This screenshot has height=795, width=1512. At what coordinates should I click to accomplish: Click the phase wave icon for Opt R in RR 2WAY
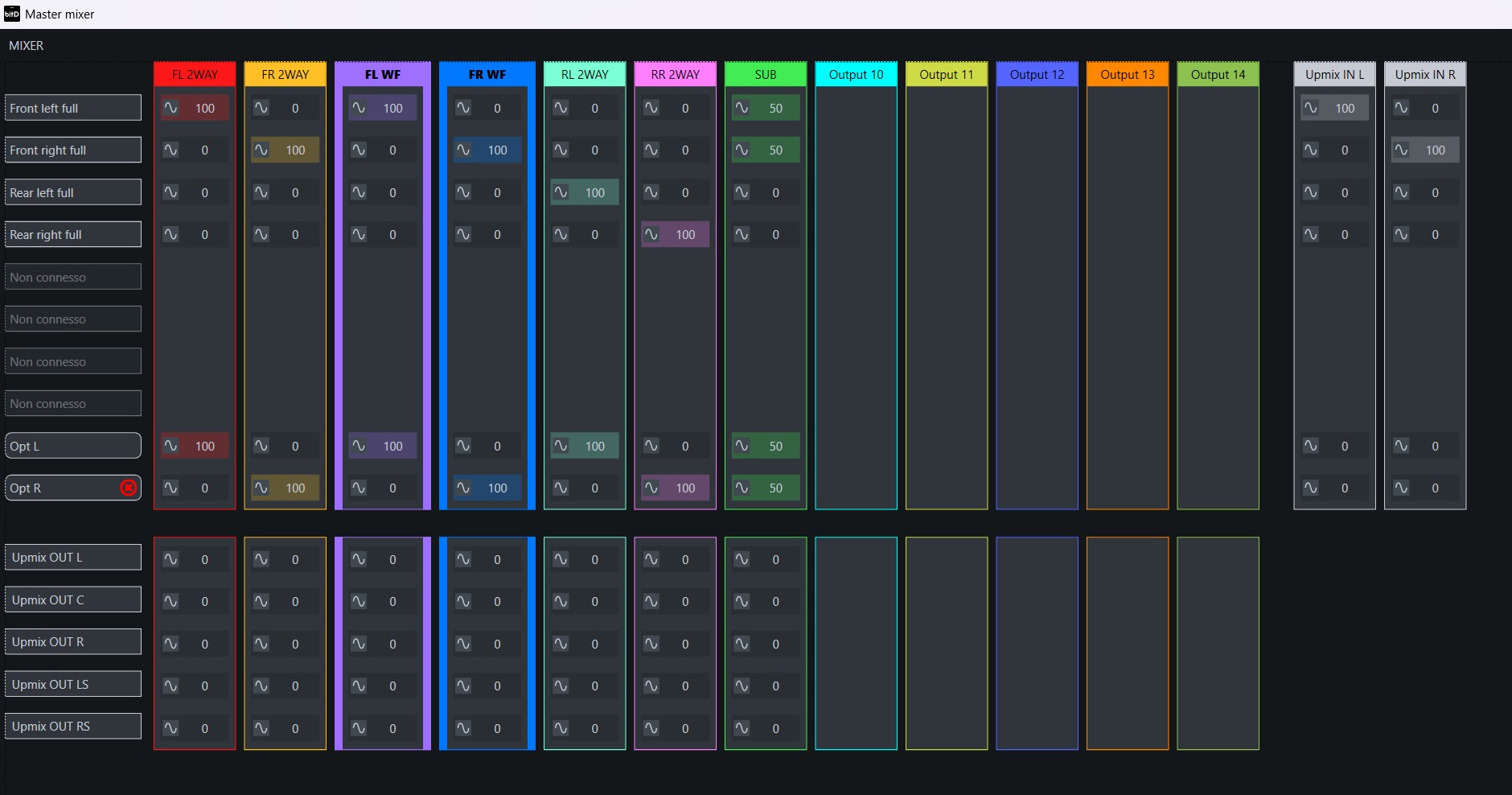point(651,488)
